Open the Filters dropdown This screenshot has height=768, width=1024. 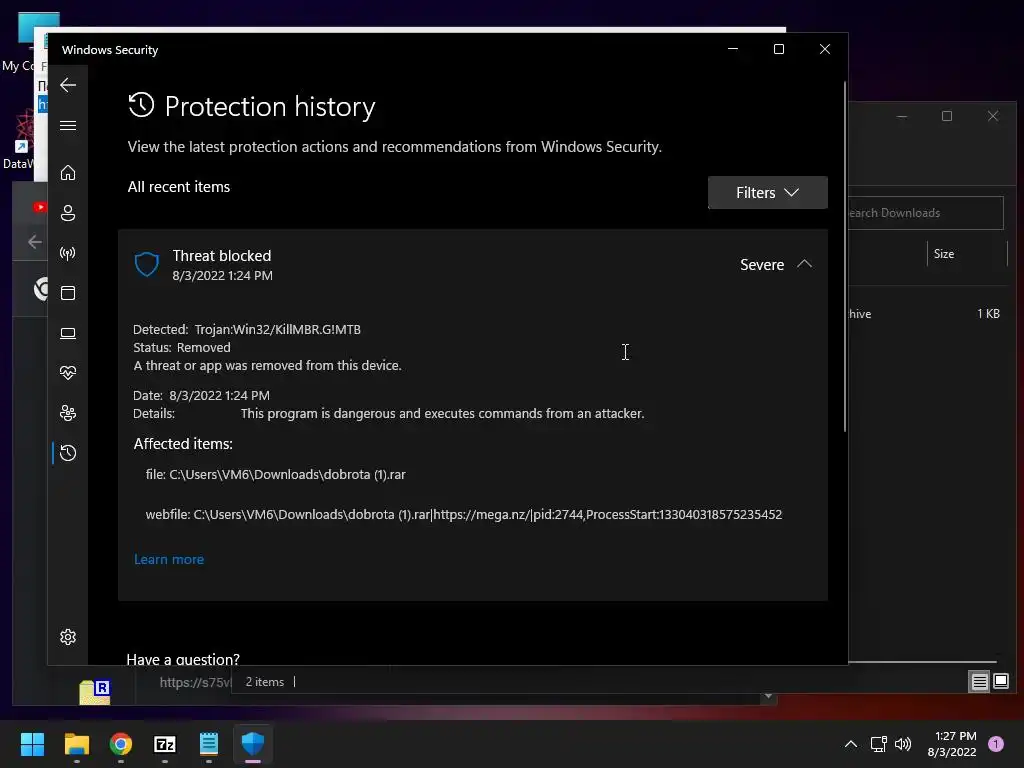[767, 193]
